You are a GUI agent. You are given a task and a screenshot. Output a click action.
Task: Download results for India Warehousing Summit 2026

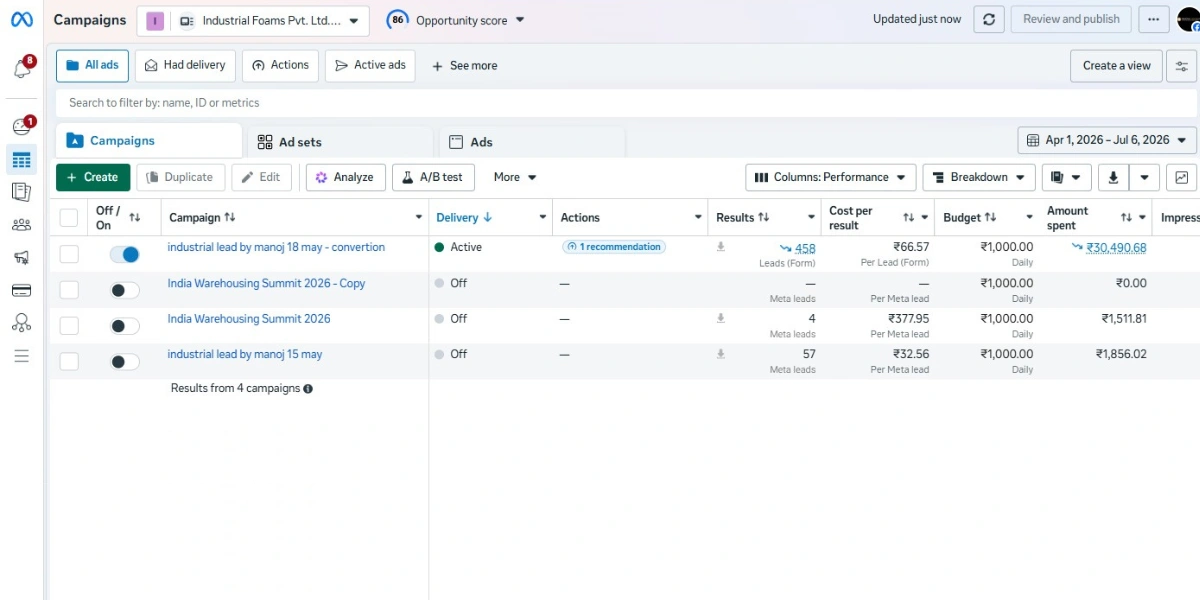click(721, 319)
